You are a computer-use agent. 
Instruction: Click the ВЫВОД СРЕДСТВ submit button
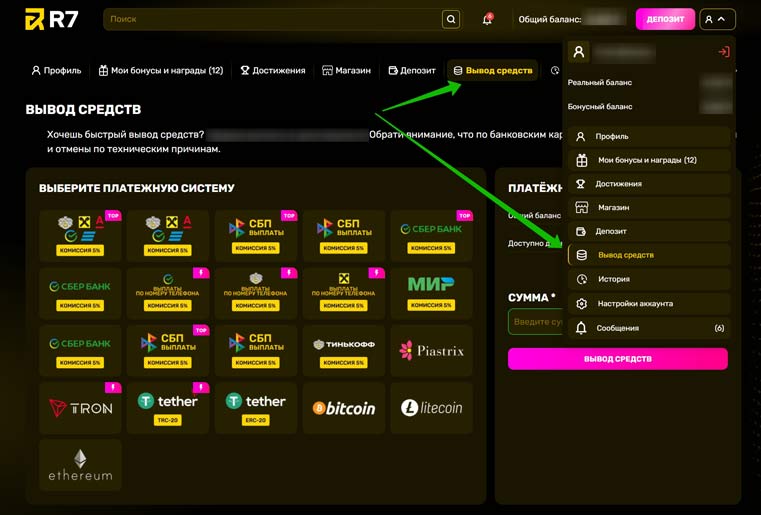pos(617,359)
